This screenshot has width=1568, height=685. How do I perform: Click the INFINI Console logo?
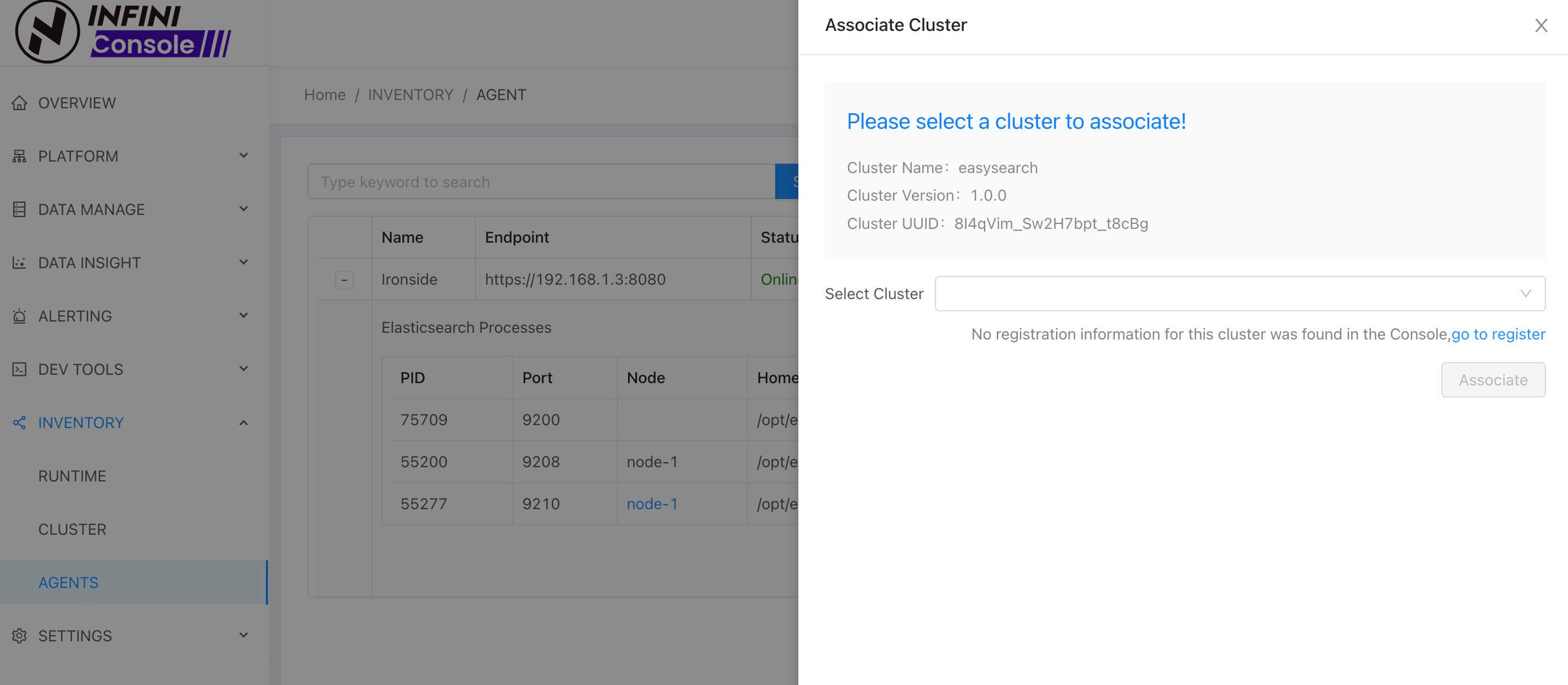[122, 32]
